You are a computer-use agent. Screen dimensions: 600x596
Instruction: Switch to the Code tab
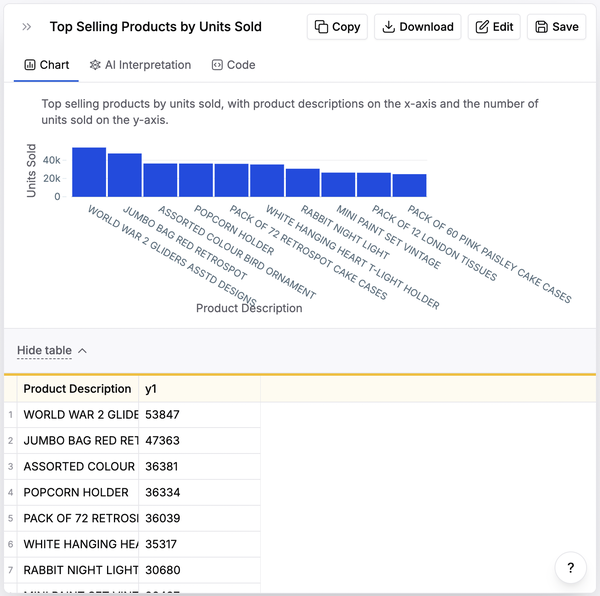tap(233, 65)
